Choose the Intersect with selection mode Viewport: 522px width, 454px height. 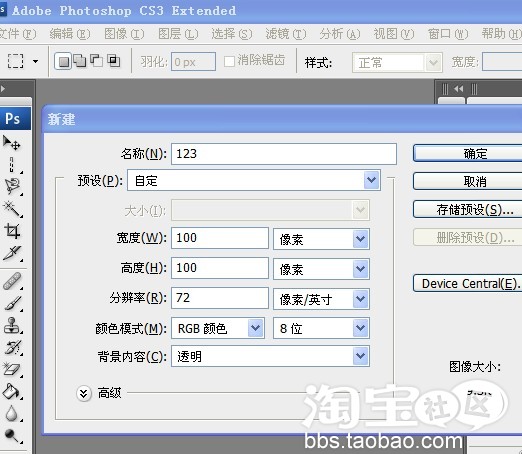pyautogui.click(x=114, y=61)
